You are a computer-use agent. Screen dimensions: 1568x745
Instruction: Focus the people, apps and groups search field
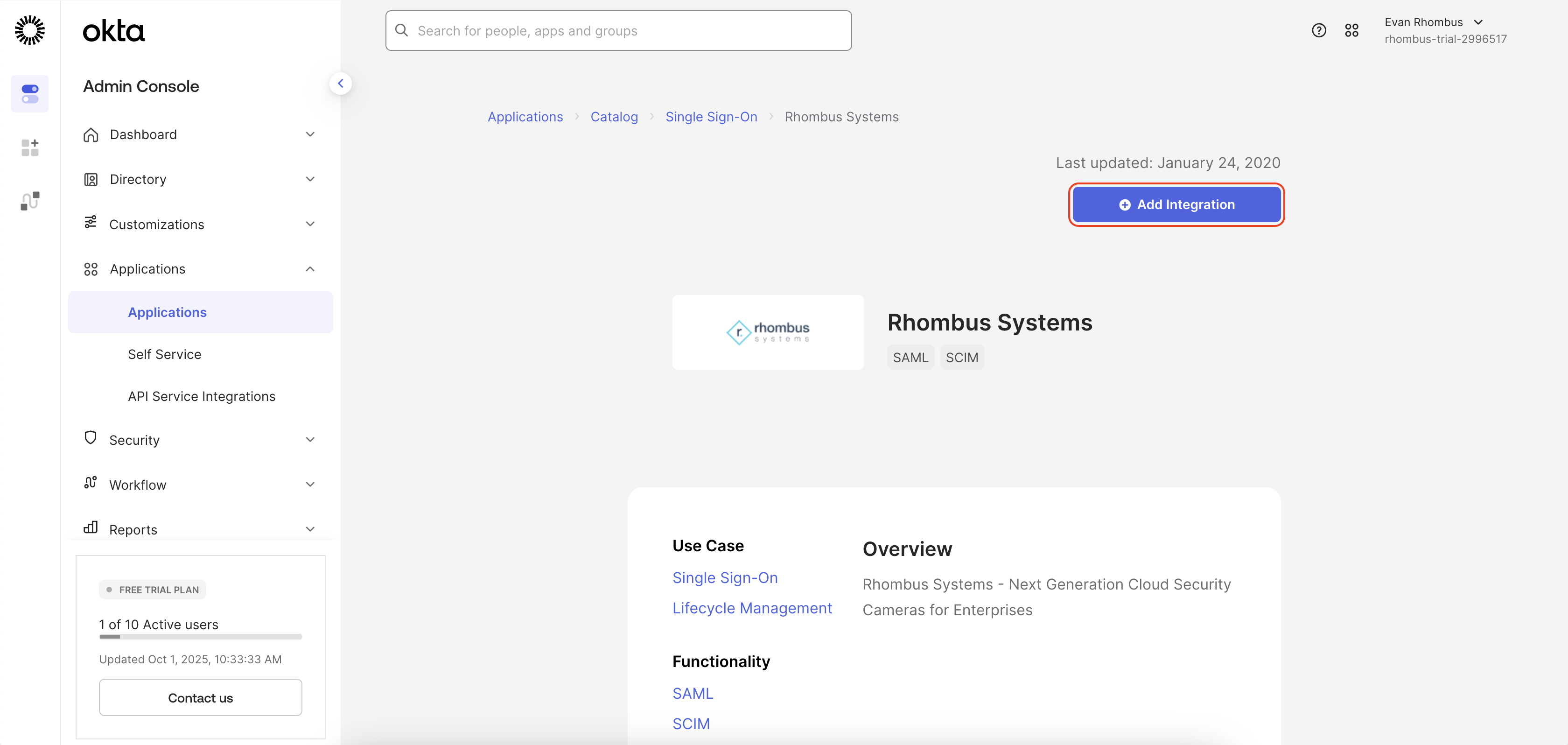coord(618,30)
